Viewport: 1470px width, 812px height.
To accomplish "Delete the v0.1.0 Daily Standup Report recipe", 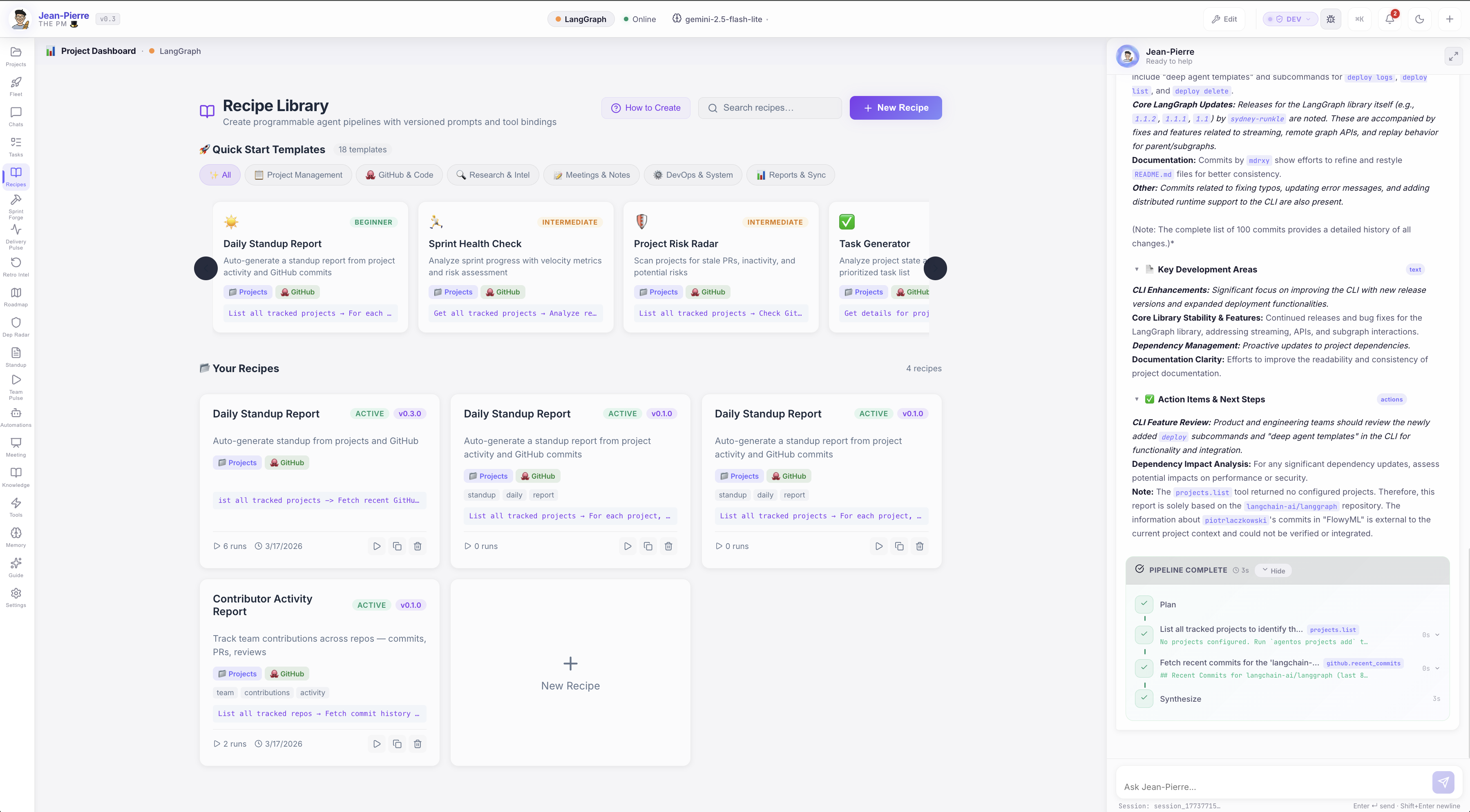I will point(668,546).
